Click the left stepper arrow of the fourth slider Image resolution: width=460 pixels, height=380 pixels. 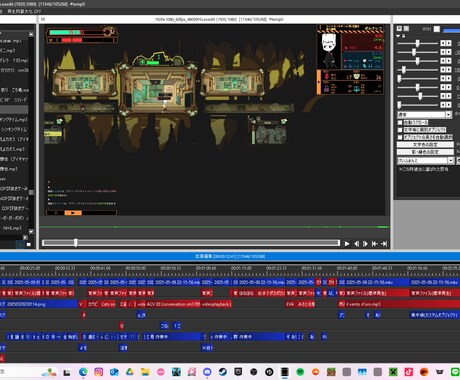tap(443, 70)
